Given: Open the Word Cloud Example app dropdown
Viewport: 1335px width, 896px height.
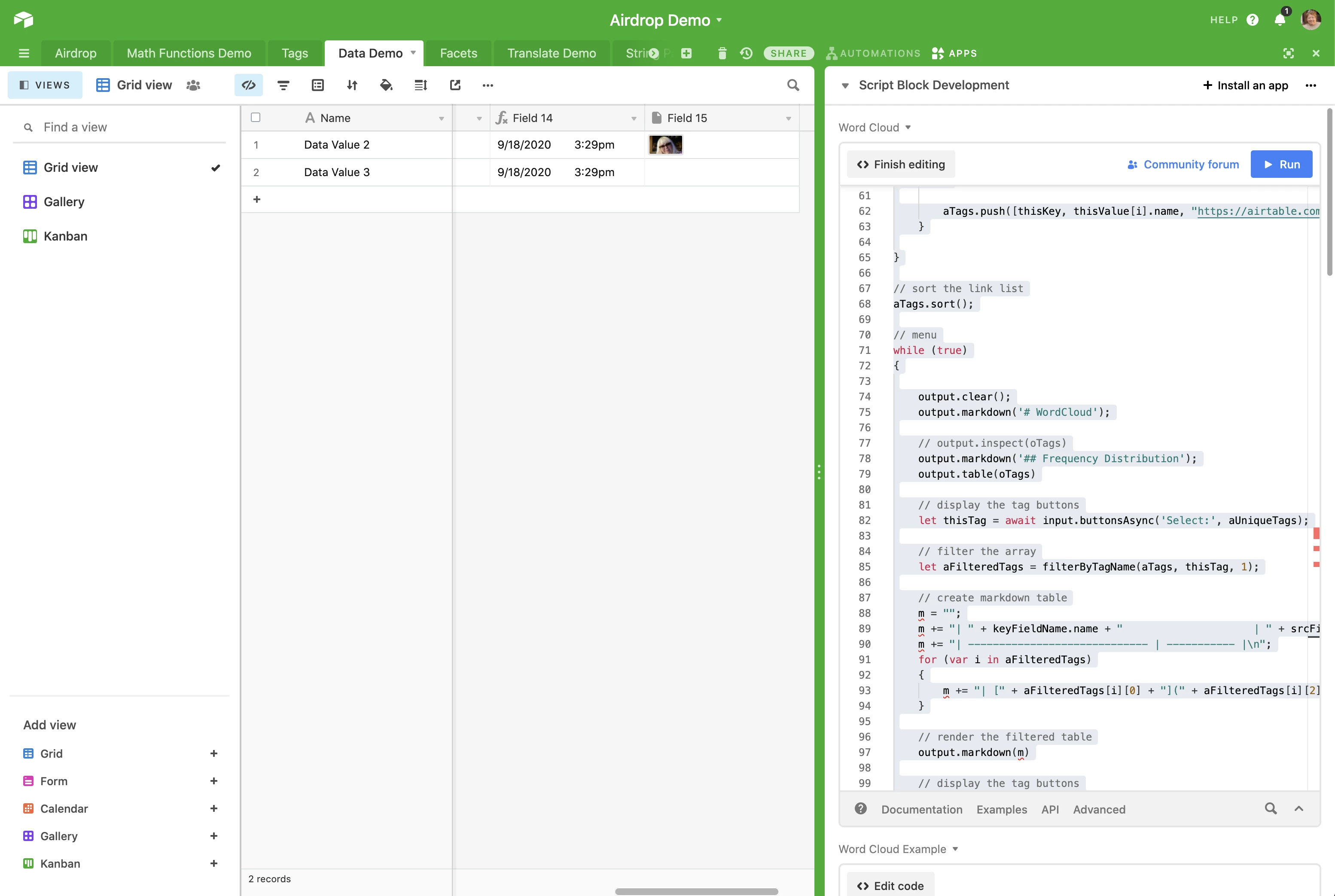Looking at the screenshot, I should click(x=899, y=849).
